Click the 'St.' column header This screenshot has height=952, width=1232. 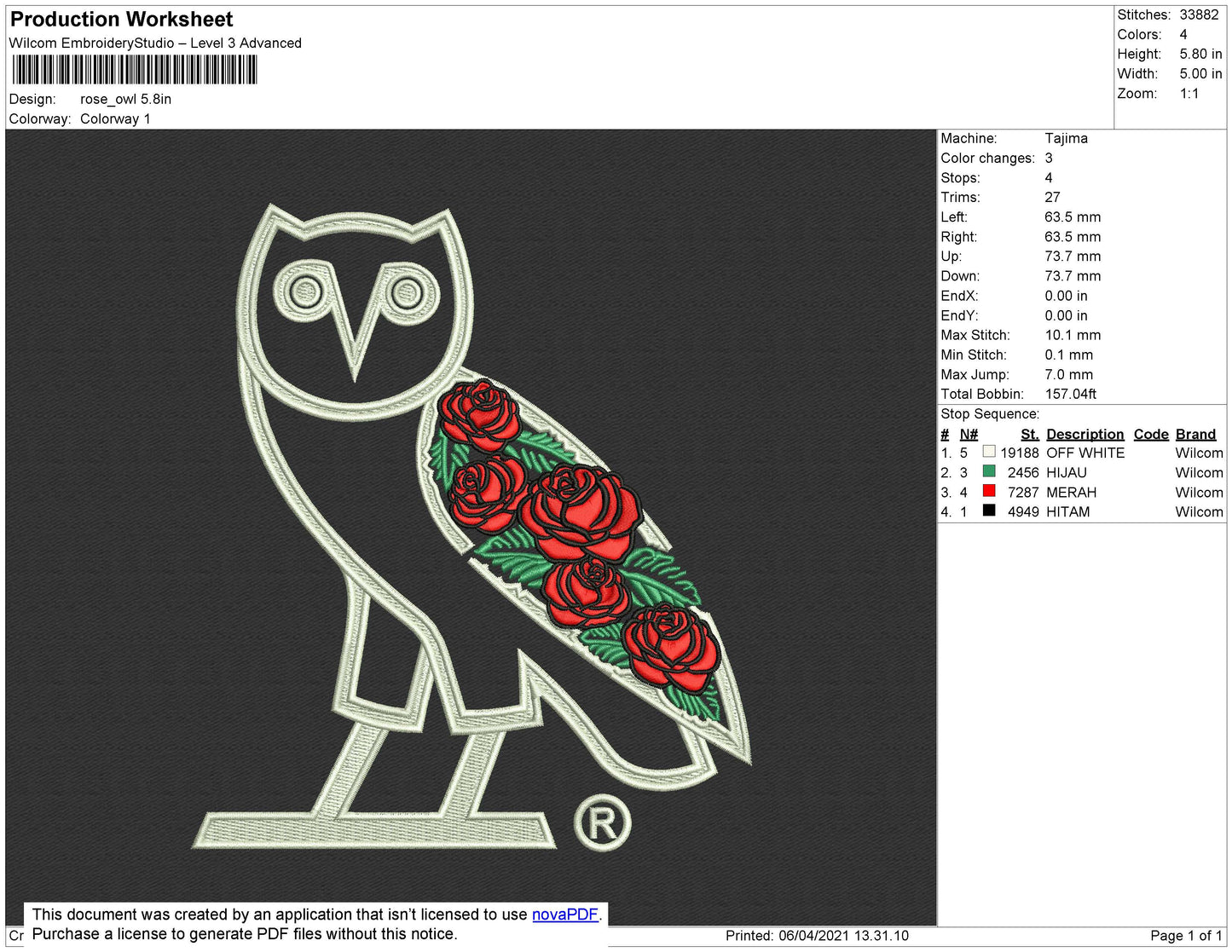[1029, 435]
